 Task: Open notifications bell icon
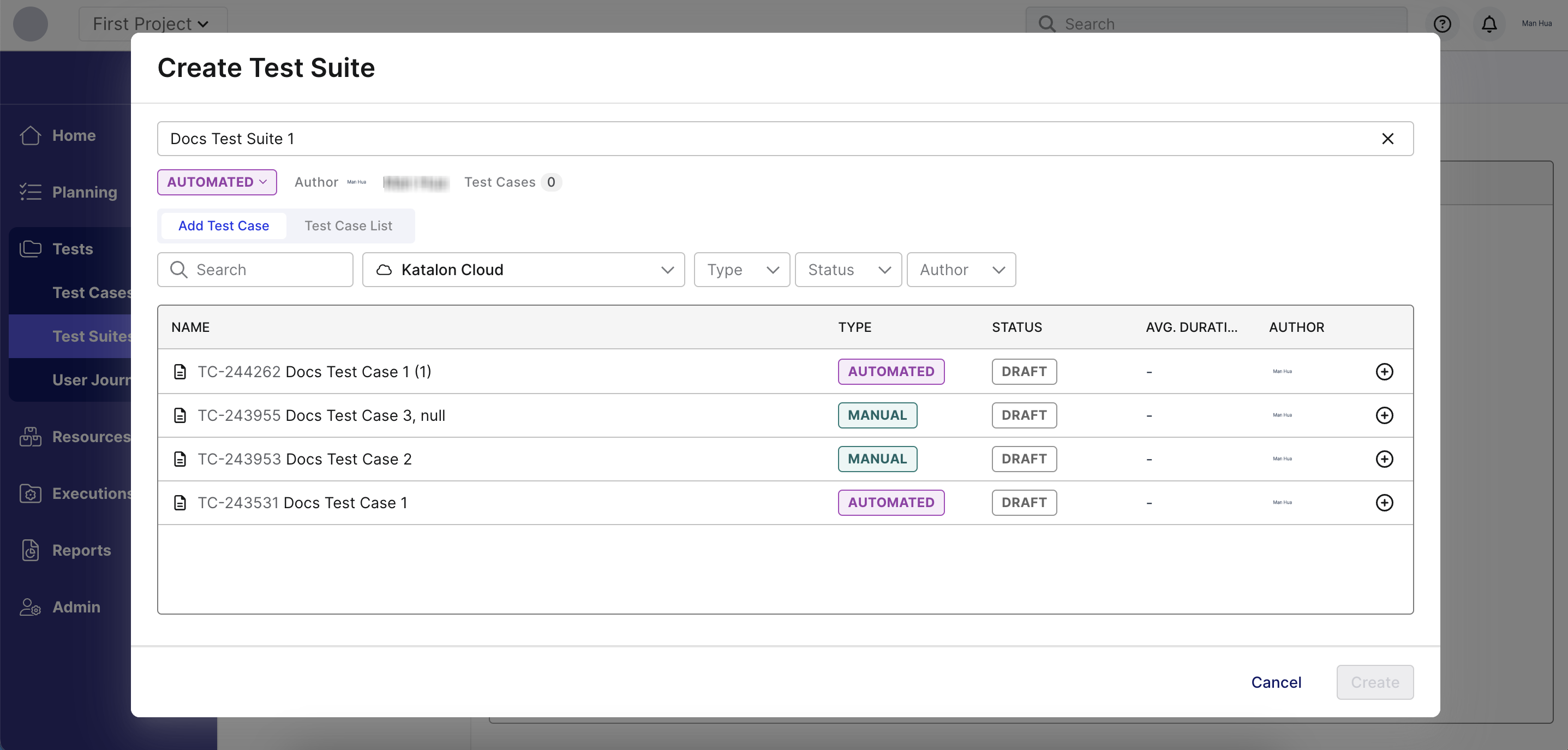click(x=1489, y=23)
